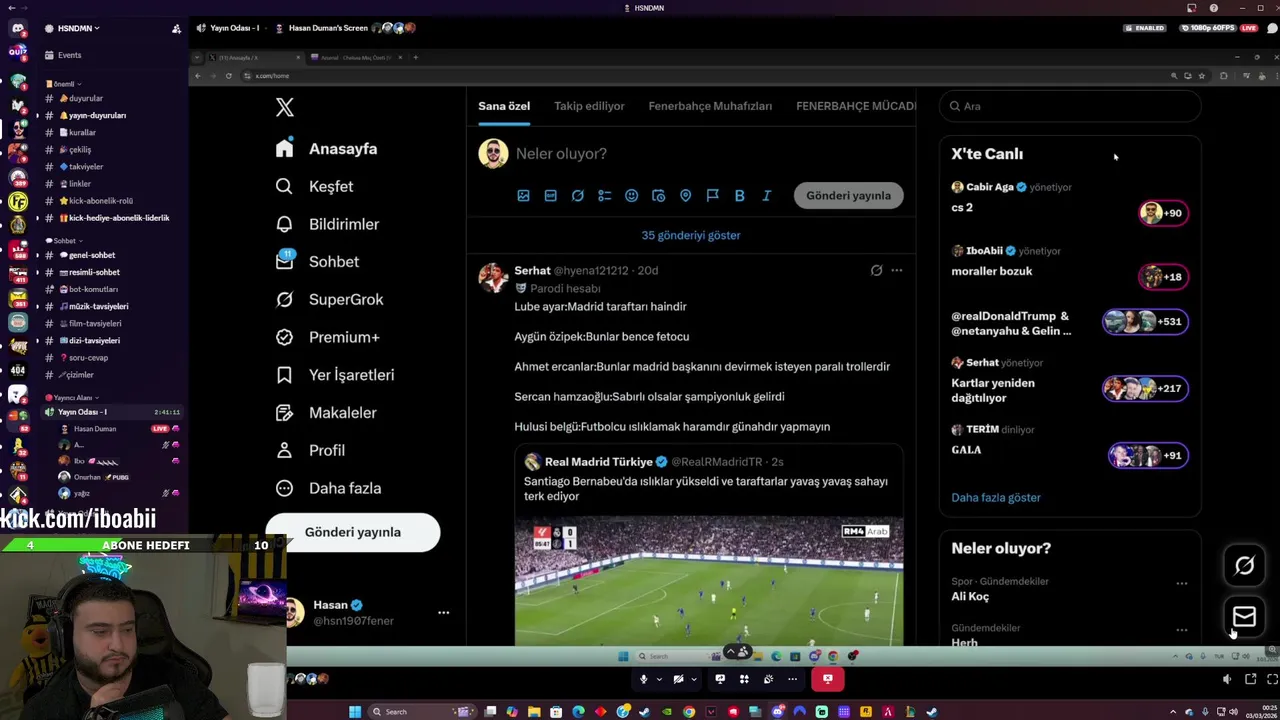
Task: Open camera options dropdown arrow
Action: (x=693, y=679)
